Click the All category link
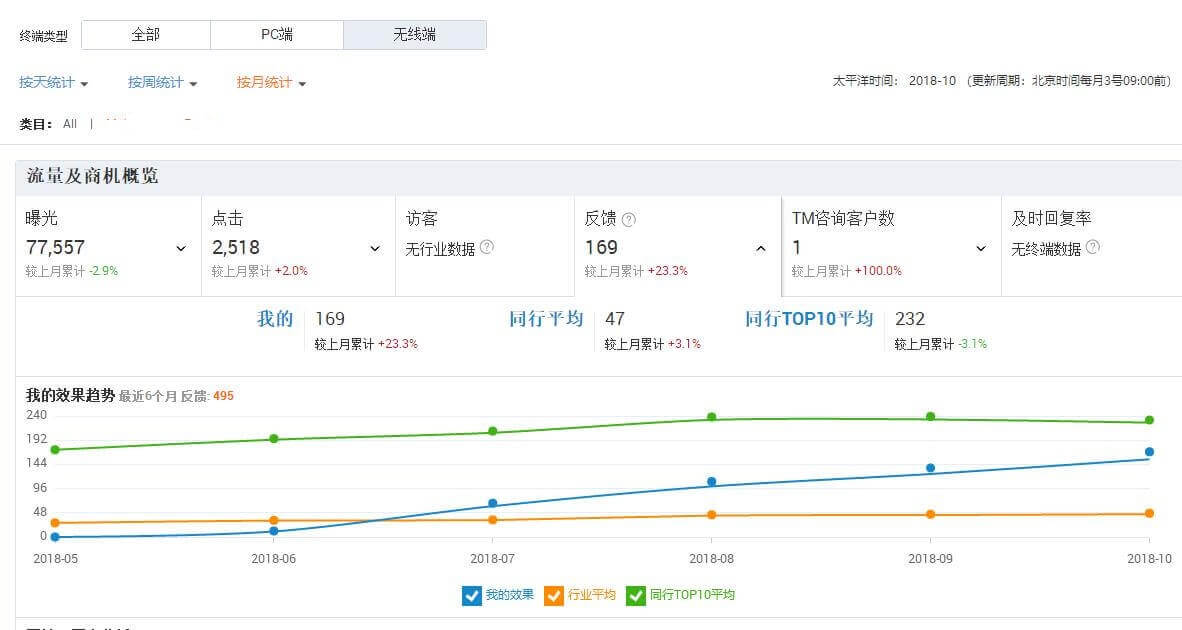1182x630 pixels. 70,124
